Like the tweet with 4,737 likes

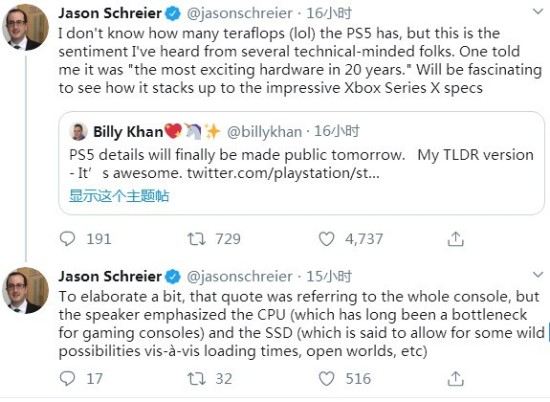(326, 239)
